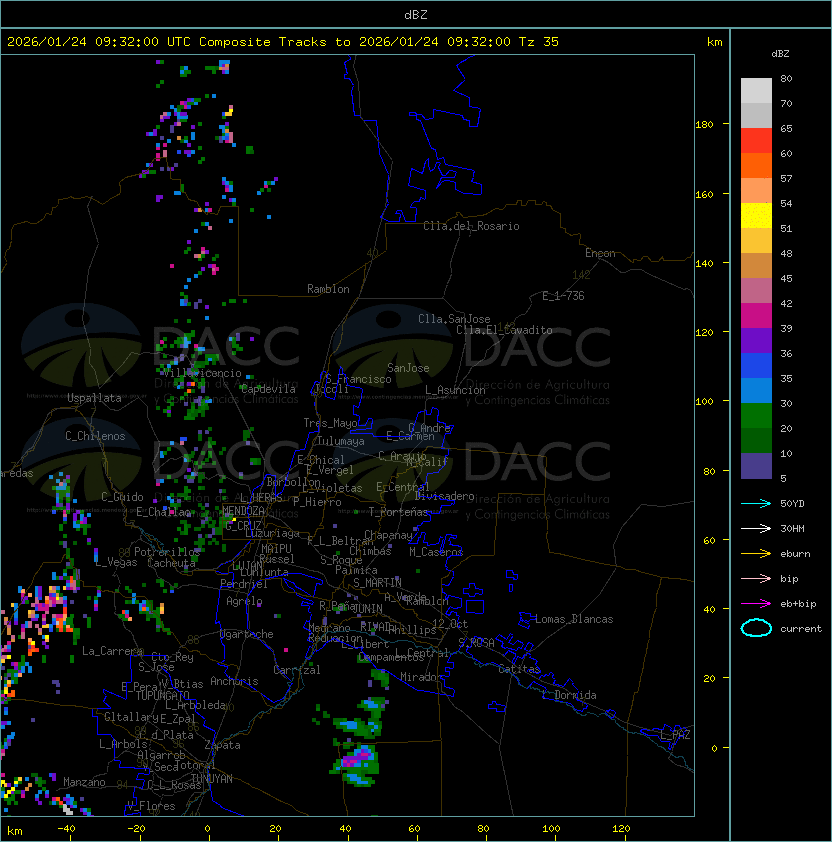832x842 pixels.
Task: Click the 'C_Guido' map label
Action: [x=122, y=497]
